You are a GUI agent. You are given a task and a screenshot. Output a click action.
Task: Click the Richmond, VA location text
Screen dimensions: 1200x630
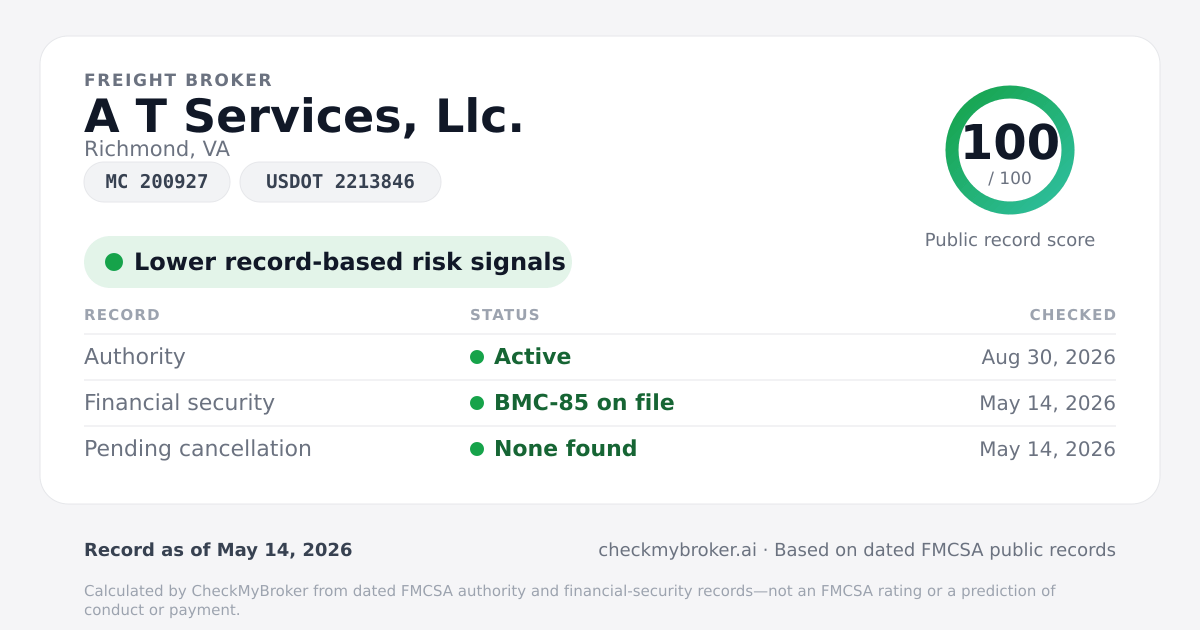157,149
